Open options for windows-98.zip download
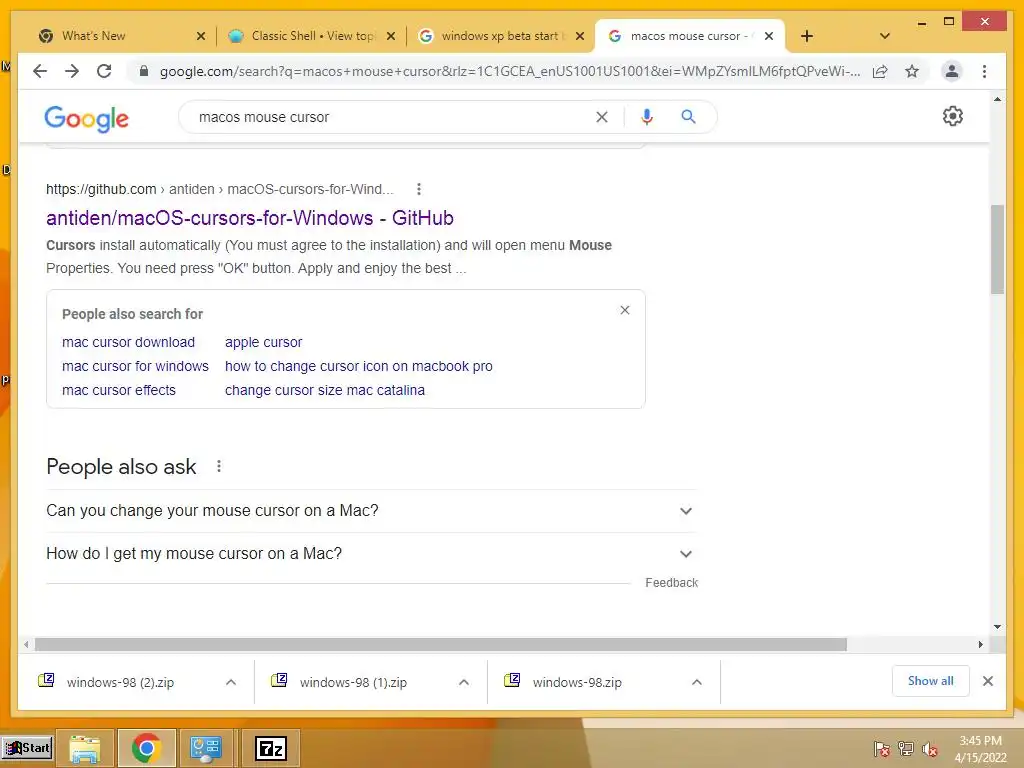The width and height of the screenshot is (1024, 768). (697, 682)
